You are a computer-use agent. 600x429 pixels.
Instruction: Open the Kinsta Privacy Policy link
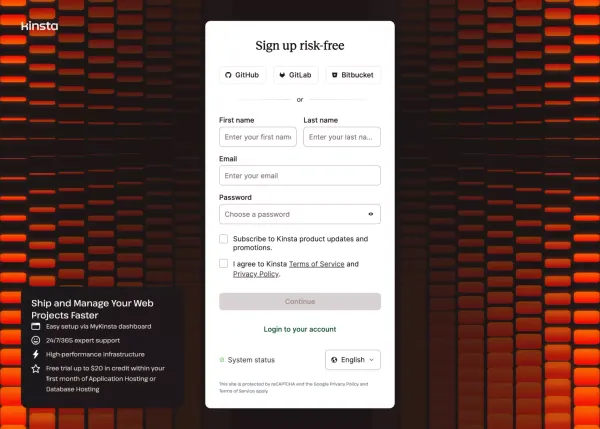coord(256,274)
